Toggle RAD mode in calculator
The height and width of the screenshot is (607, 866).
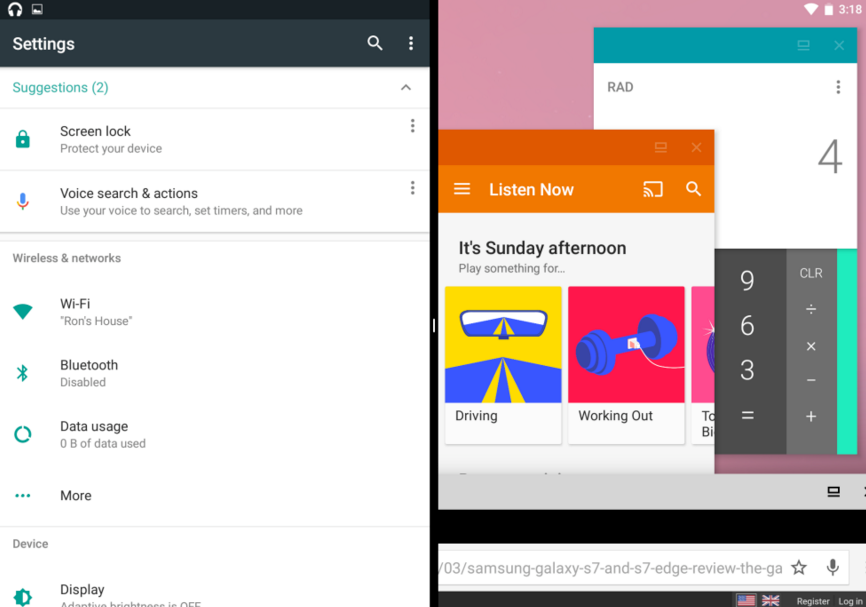click(620, 87)
